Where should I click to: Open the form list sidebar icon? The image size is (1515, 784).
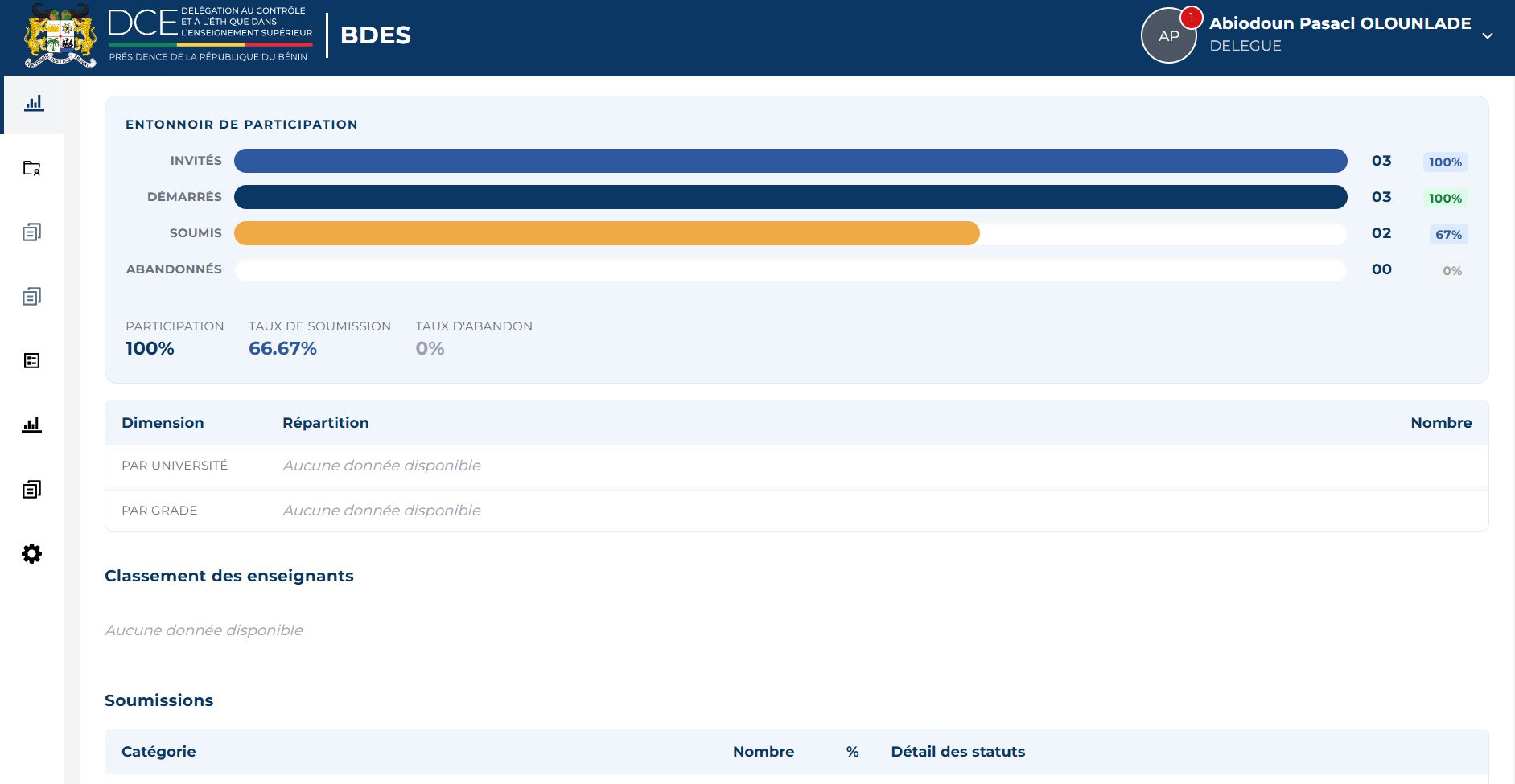click(32, 360)
